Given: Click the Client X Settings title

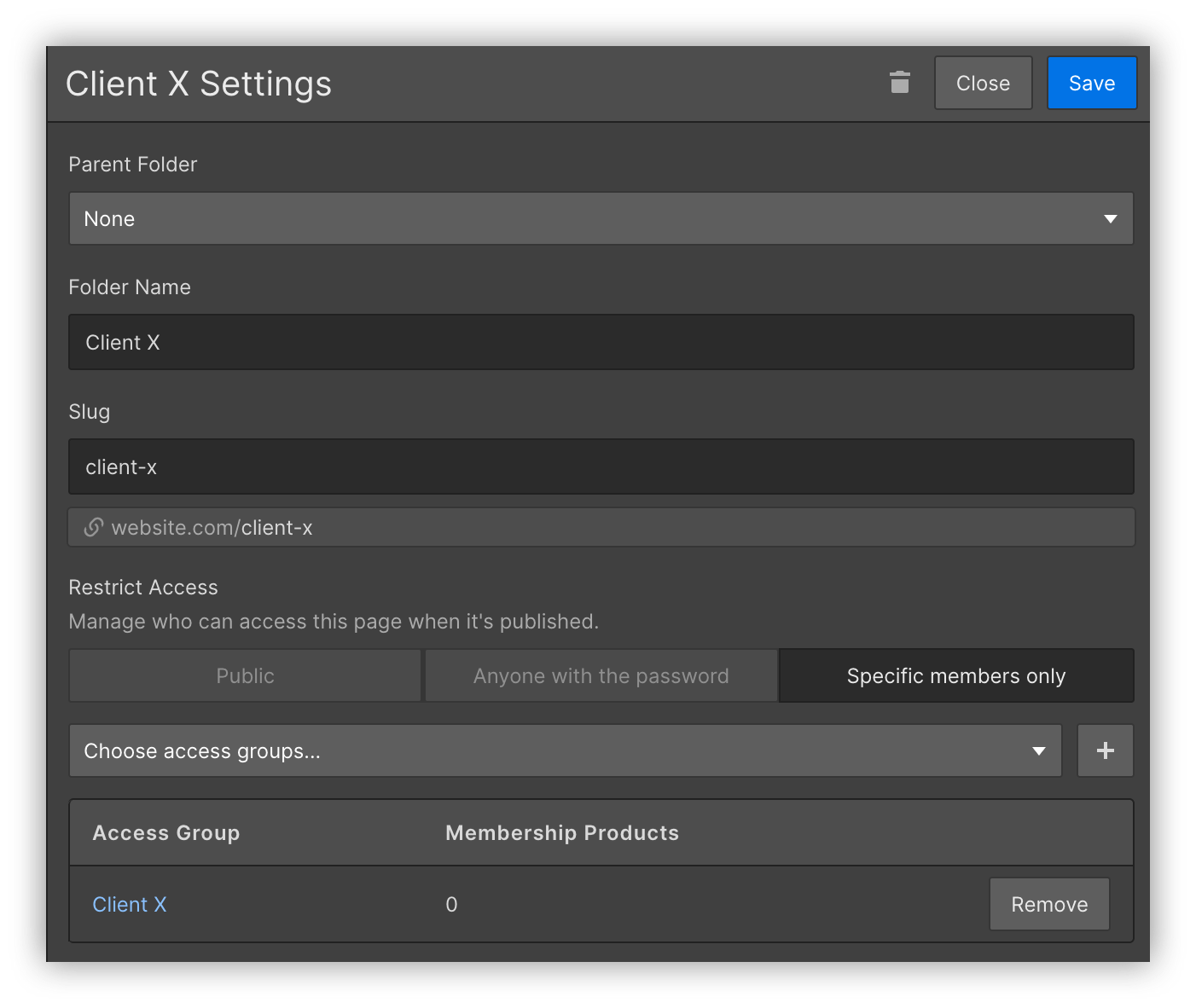Looking at the screenshot, I should [x=199, y=84].
